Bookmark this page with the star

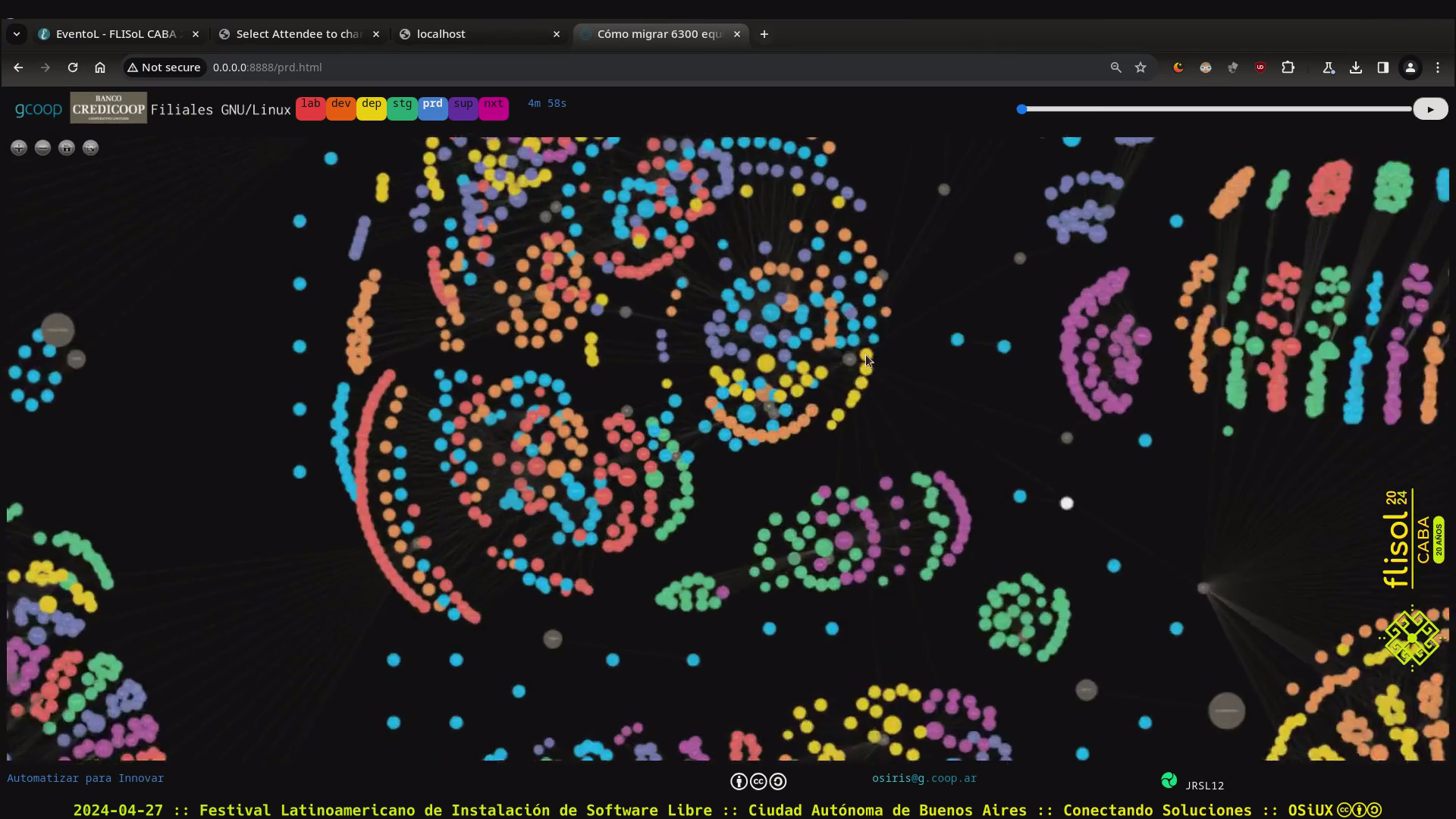[x=1141, y=67]
